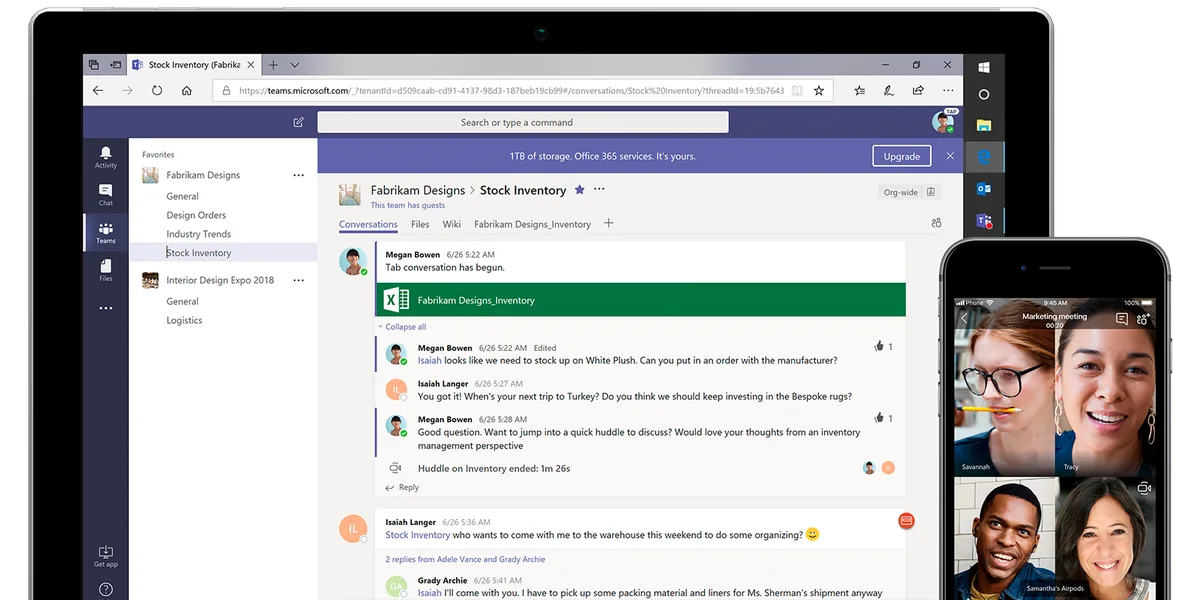Viewport: 1200px width, 600px height.
Task: Open the Fabrikam Designs_Inventory Excel file card
Action: pos(640,300)
